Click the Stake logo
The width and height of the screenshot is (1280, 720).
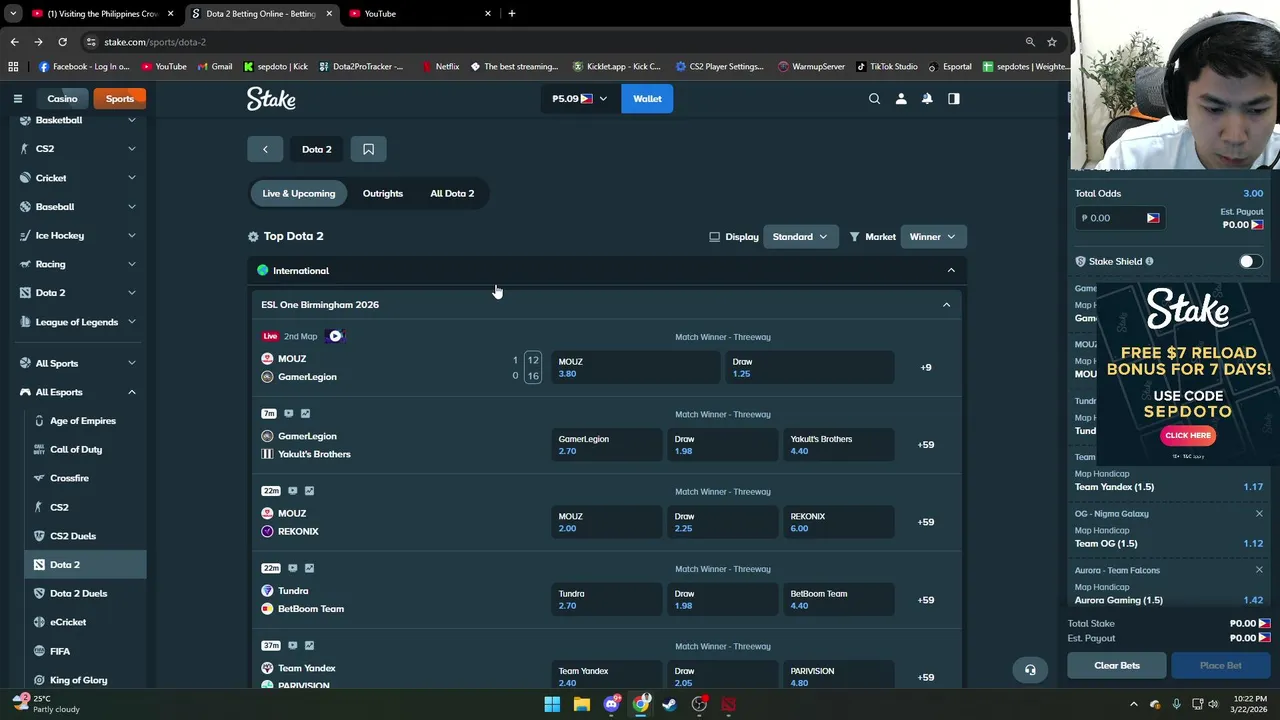(x=271, y=99)
